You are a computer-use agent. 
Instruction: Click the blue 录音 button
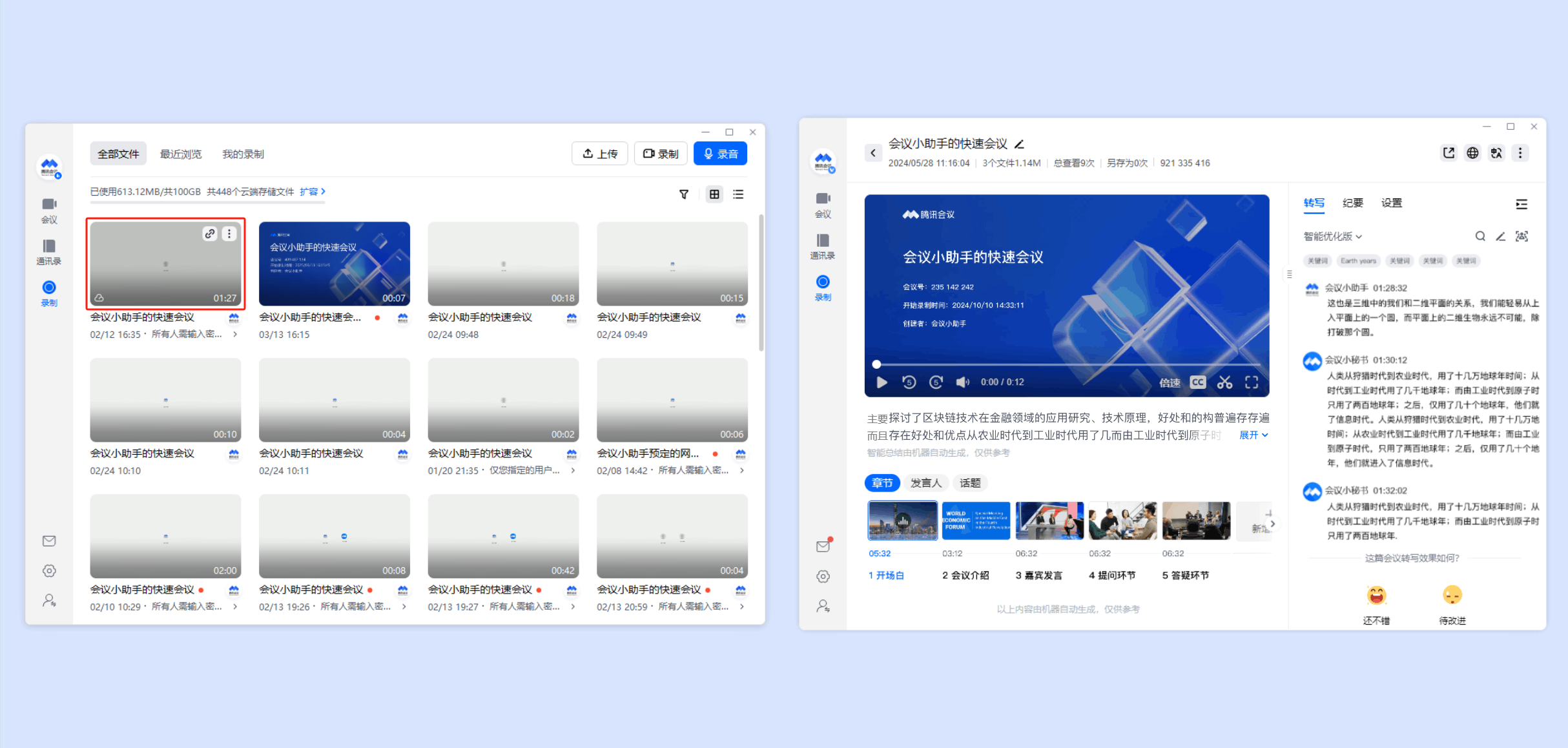point(720,154)
